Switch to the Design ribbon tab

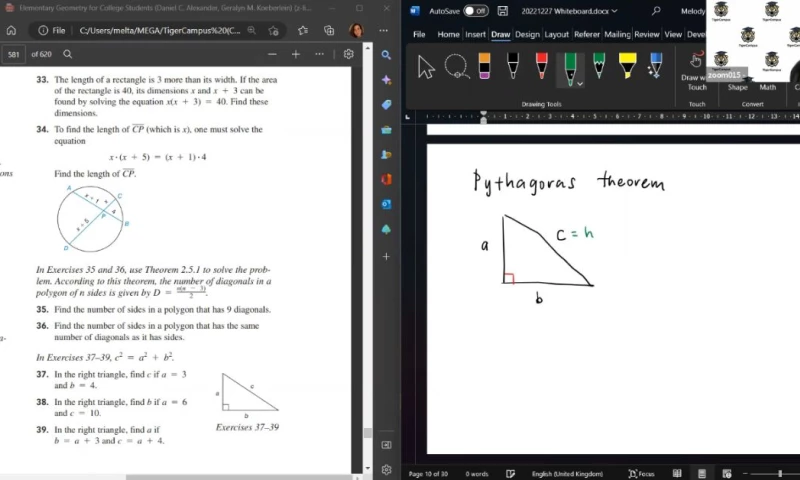(x=527, y=34)
